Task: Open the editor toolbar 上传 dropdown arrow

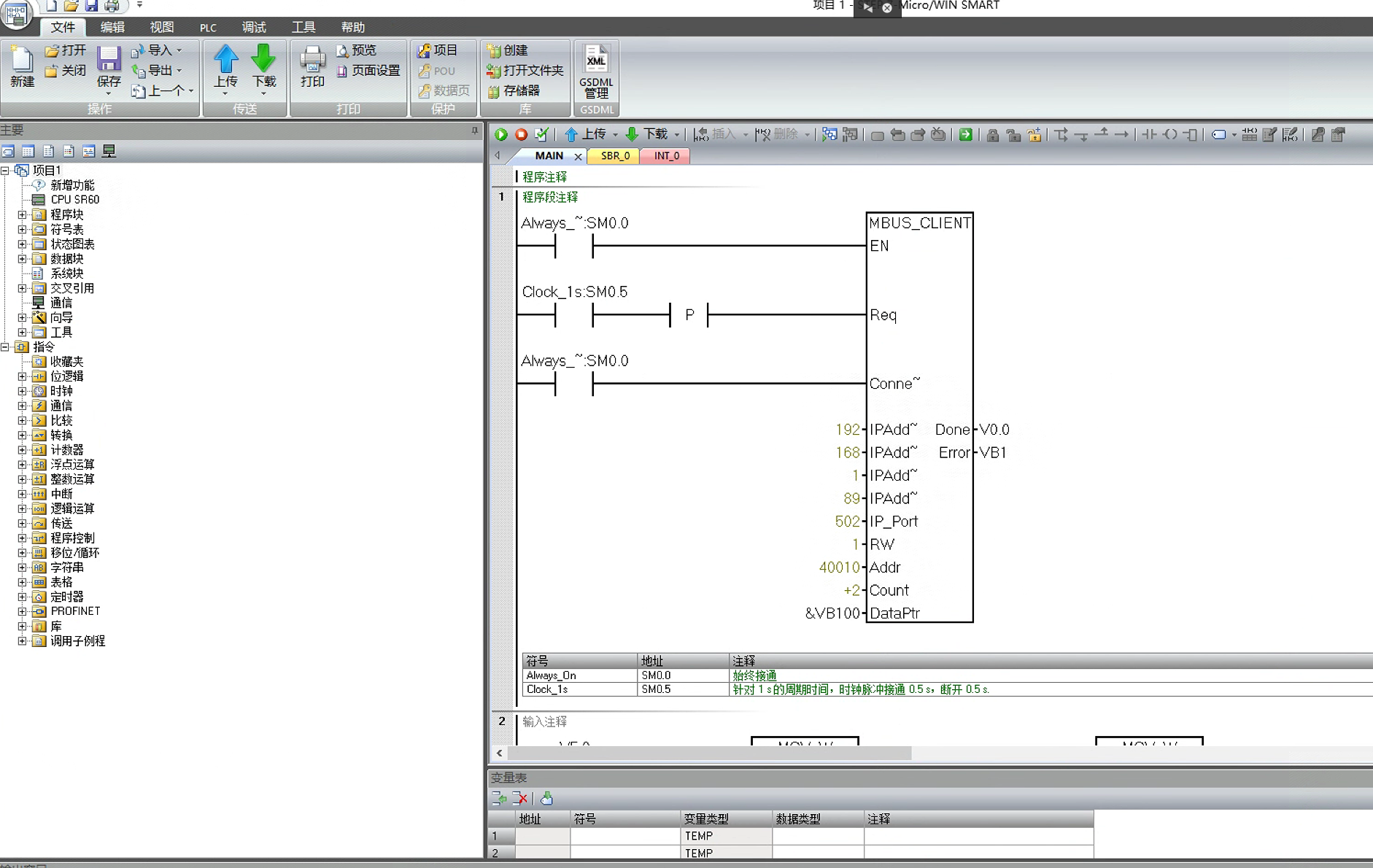Action: pos(614,134)
